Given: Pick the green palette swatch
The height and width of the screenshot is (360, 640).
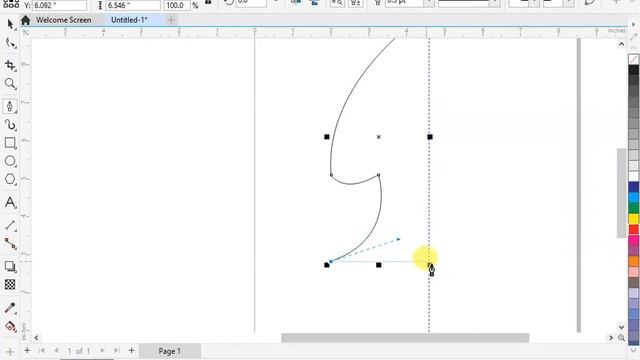Looking at the screenshot, I should tap(633, 208).
